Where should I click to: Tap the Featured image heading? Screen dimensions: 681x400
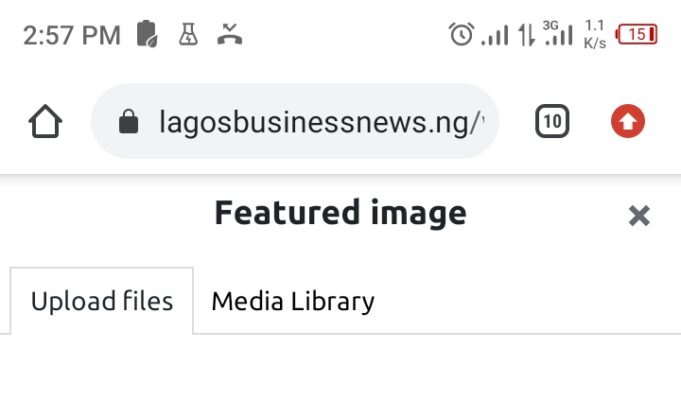(x=340, y=213)
